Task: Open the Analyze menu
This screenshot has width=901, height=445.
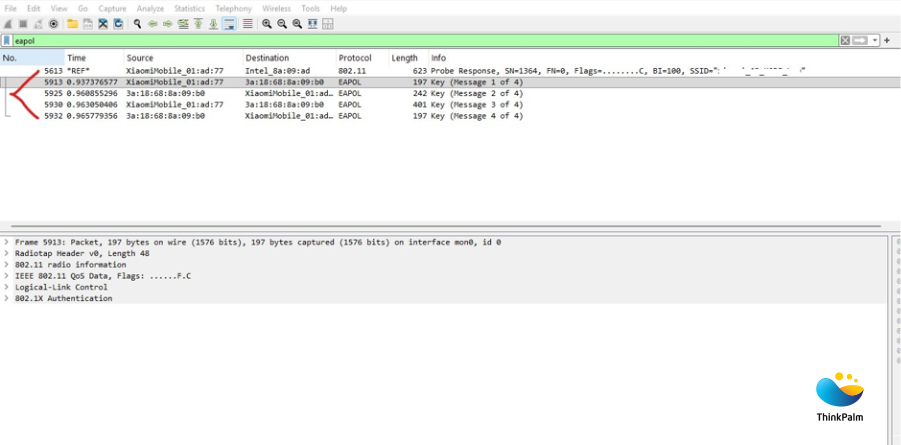Action: coord(150,9)
